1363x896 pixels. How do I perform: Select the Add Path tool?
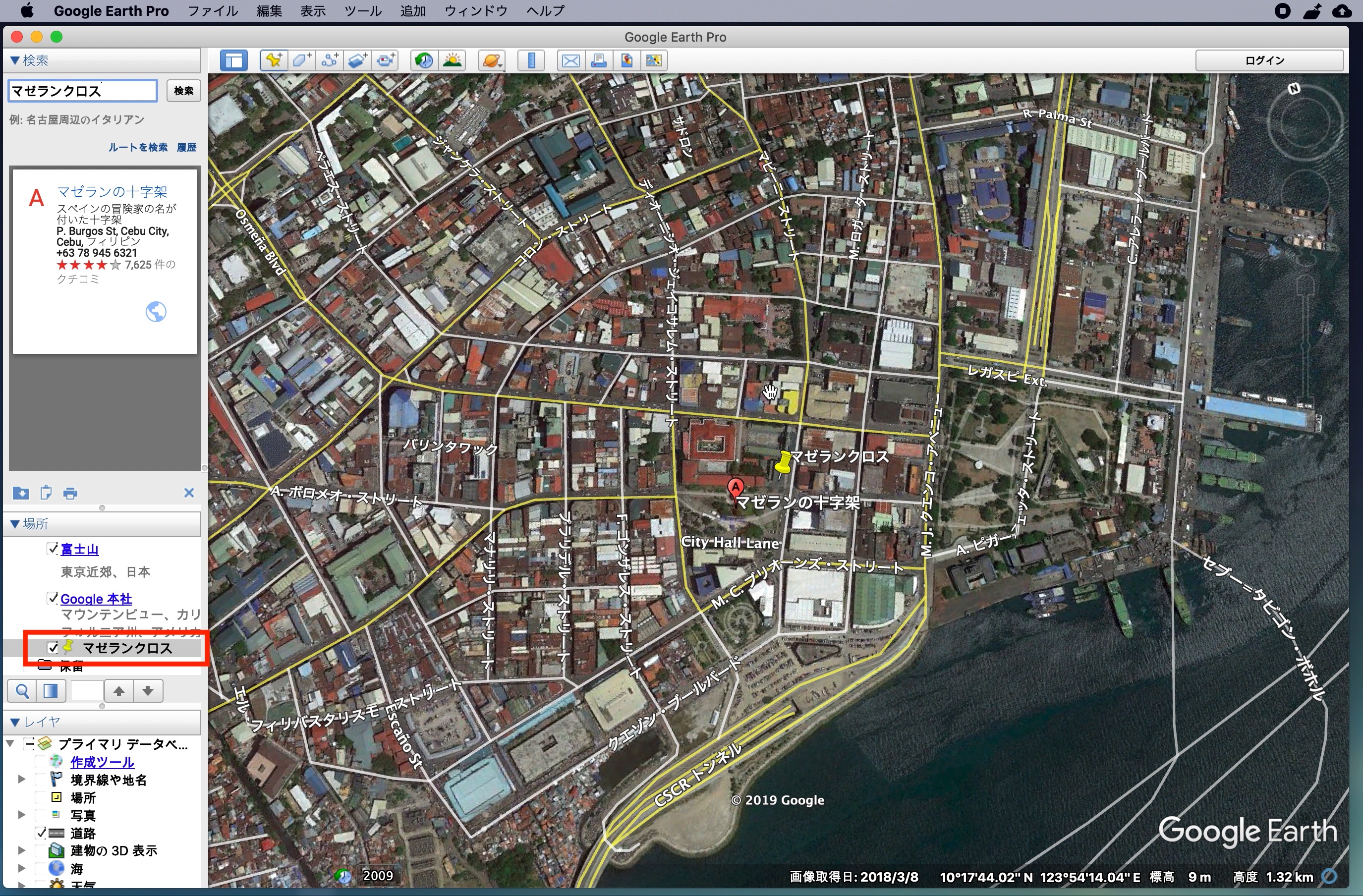[330, 60]
